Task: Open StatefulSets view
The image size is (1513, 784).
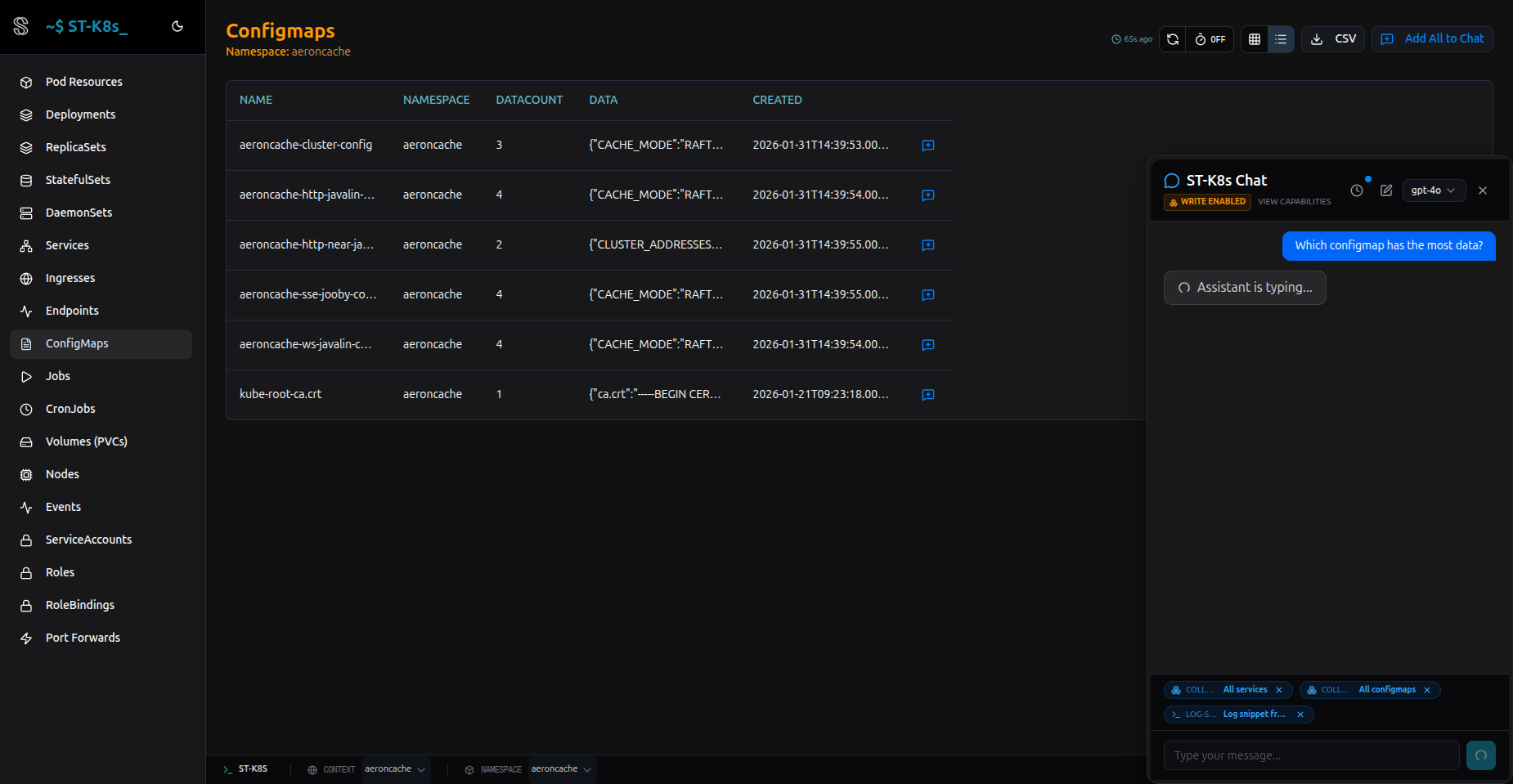Action: [x=101, y=180]
